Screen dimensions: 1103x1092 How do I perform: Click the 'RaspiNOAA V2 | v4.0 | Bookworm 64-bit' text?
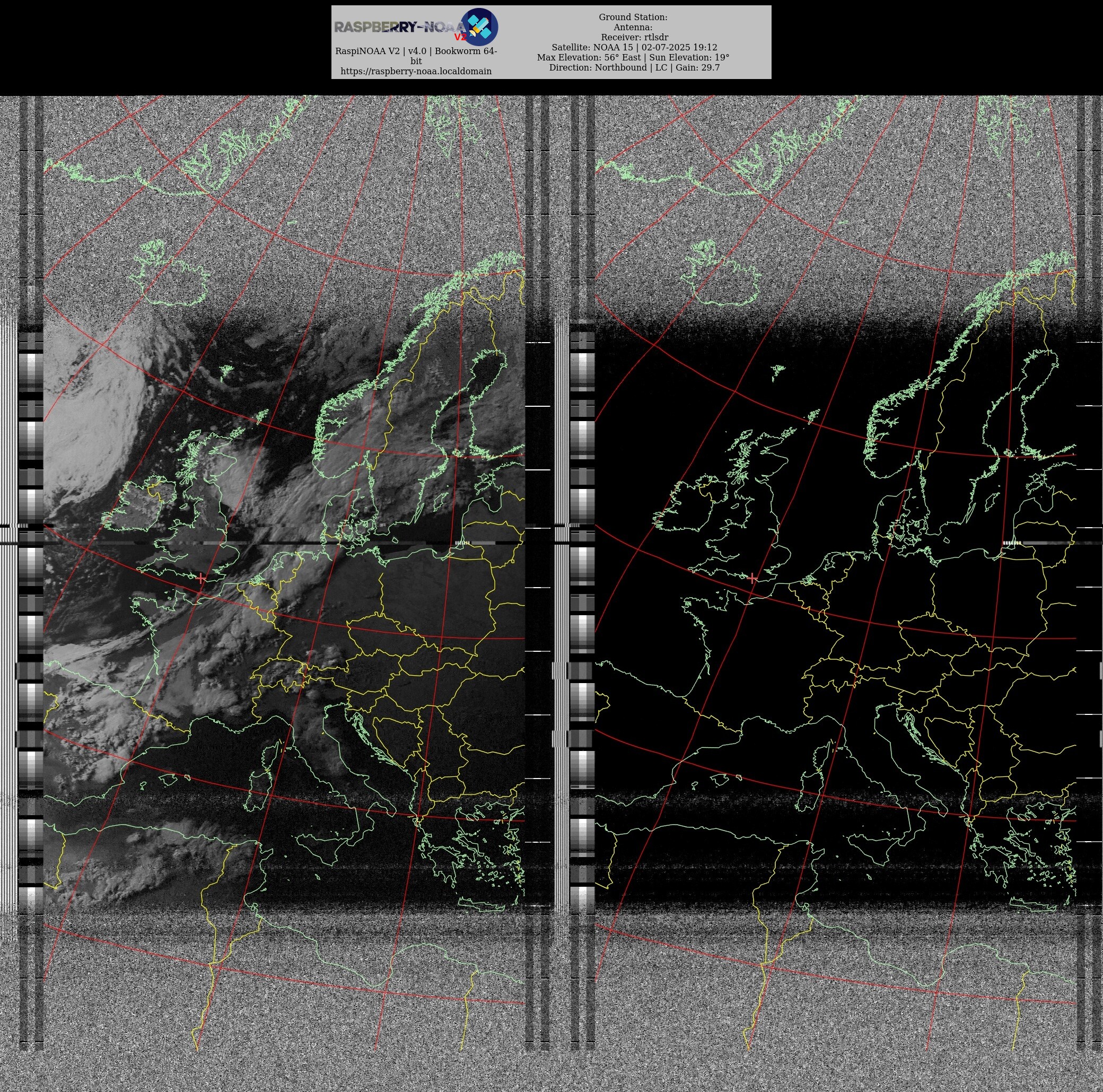click(416, 56)
